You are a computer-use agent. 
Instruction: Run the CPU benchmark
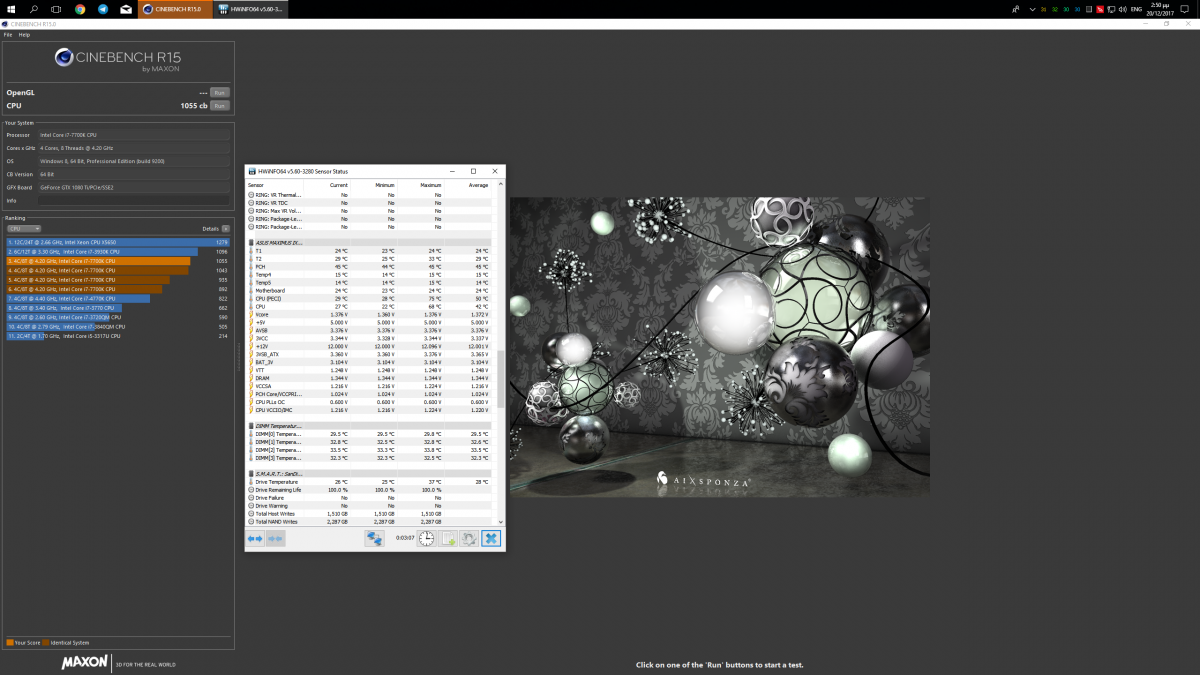point(219,105)
